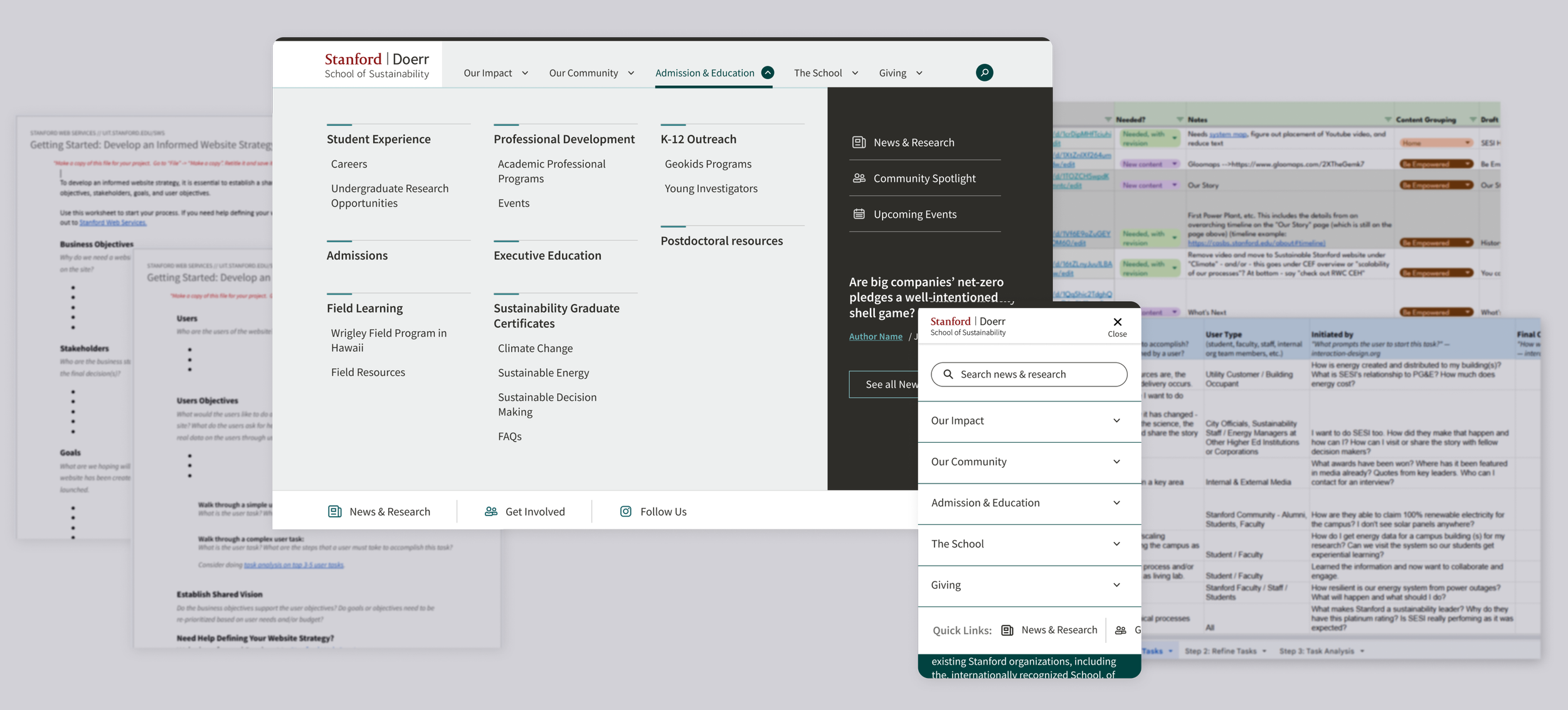
Task: Open Sustainable Energy certificate link
Action: coord(543,373)
